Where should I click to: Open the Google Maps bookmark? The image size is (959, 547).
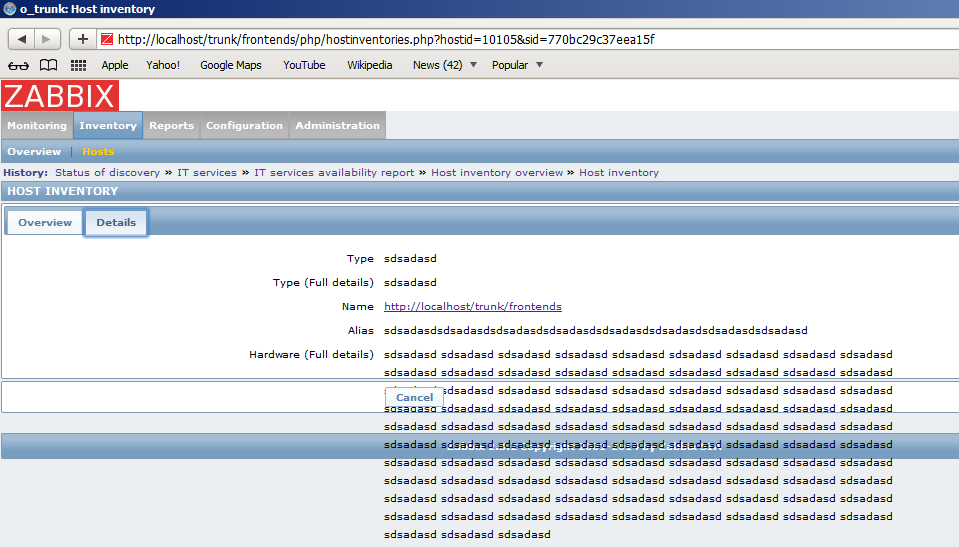(x=231, y=65)
